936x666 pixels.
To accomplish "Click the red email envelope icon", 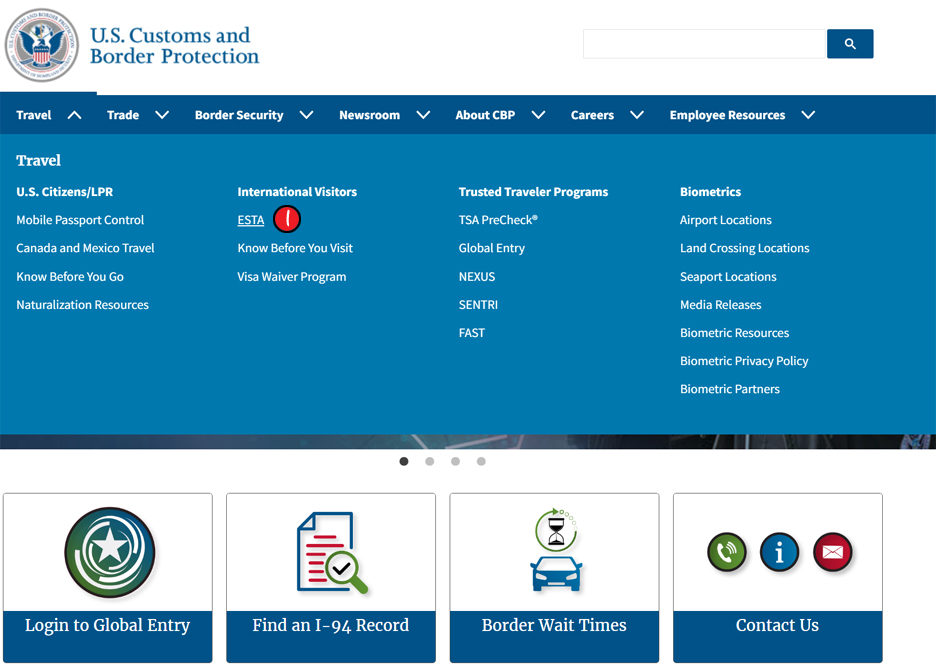I will pyautogui.click(x=832, y=552).
